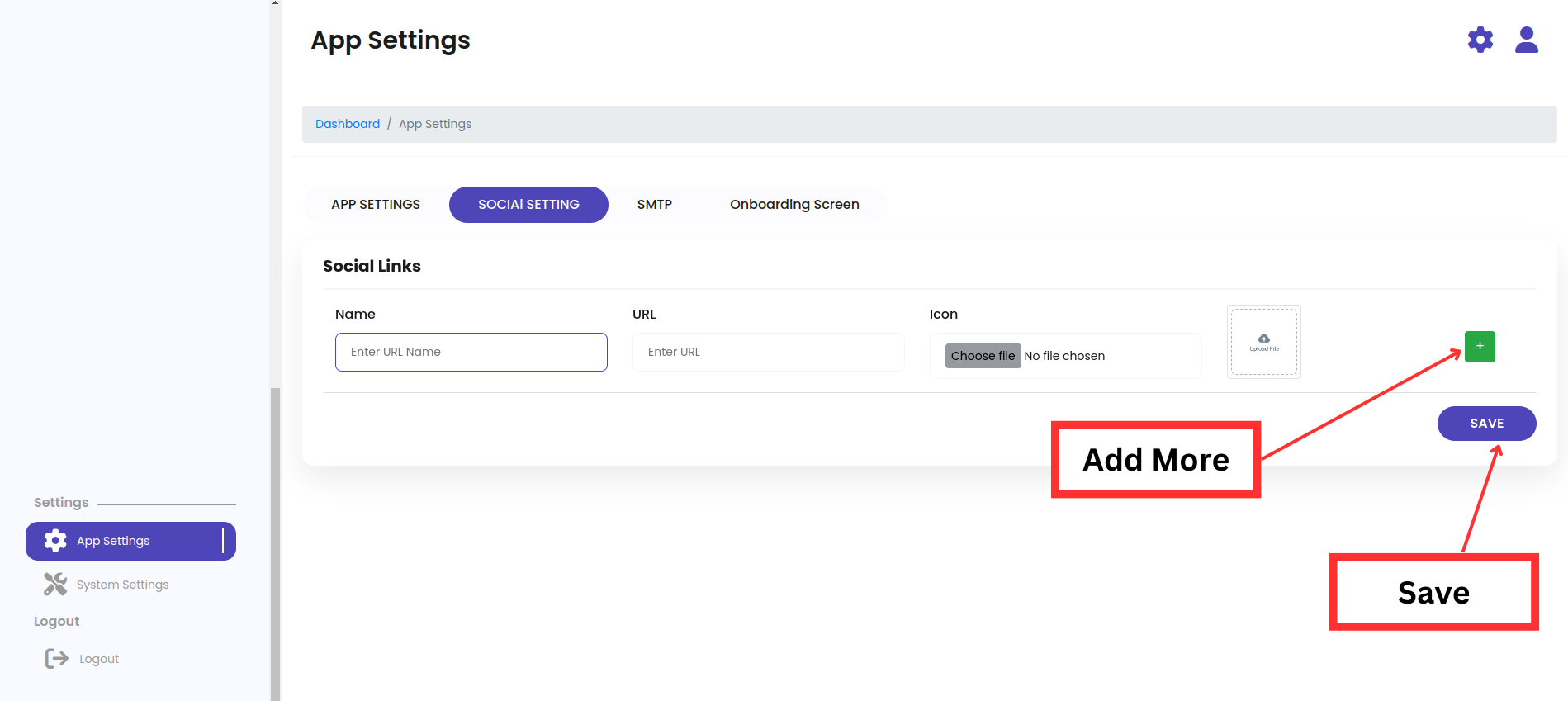The width and height of the screenshot is (1568, 701).
Task: Open the user profile icon
Action: point(1526,40)
